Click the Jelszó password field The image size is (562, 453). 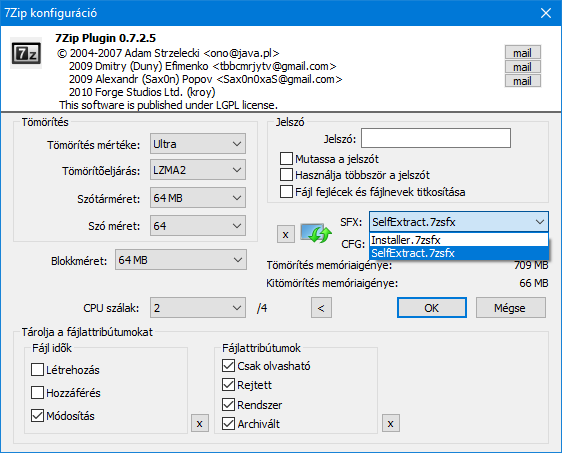[x=436, y=138]
